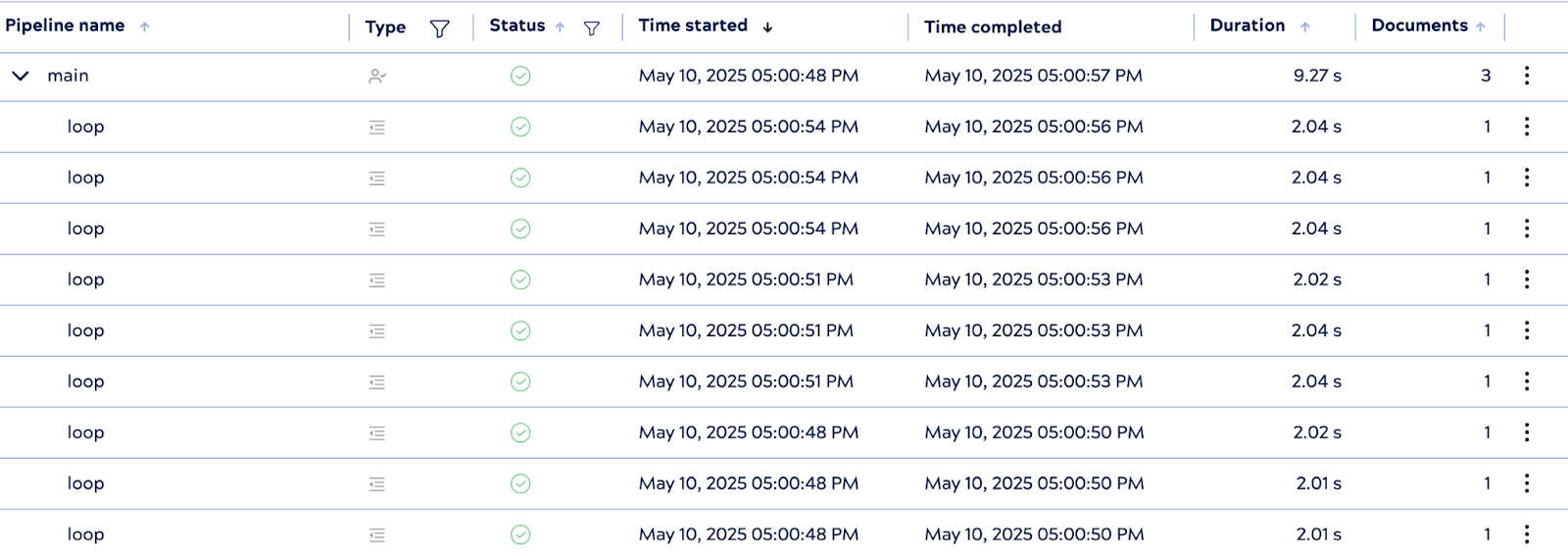Click the sort arrow beside Status

560,27
